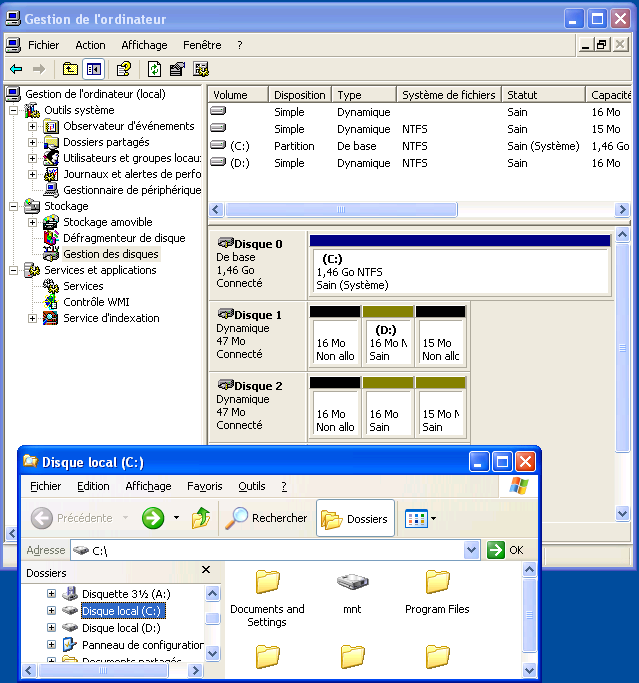
Task: Collapse the Services et applications node
Action: pyautogui.click(x=14, y=270)
